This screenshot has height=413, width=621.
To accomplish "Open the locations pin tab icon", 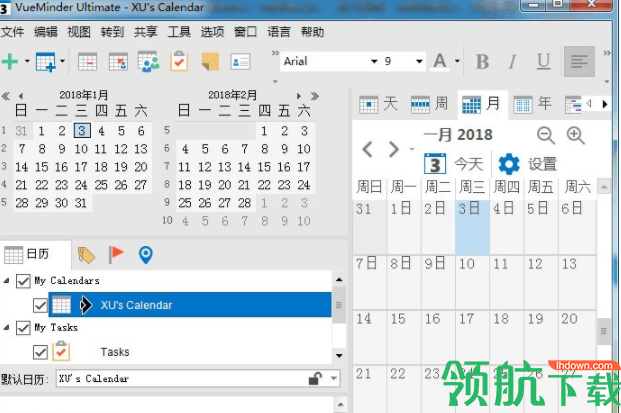I will tap(146, 255).
